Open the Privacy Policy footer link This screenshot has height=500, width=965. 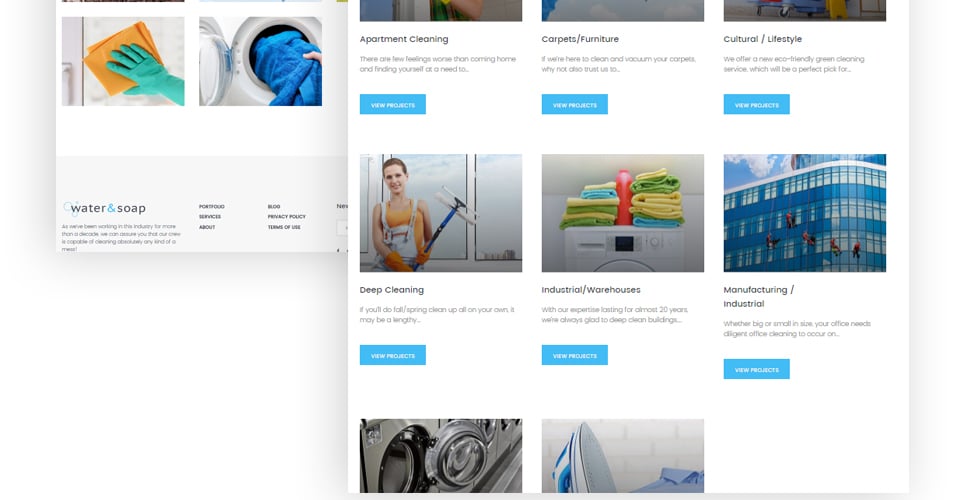pos(287,217)
